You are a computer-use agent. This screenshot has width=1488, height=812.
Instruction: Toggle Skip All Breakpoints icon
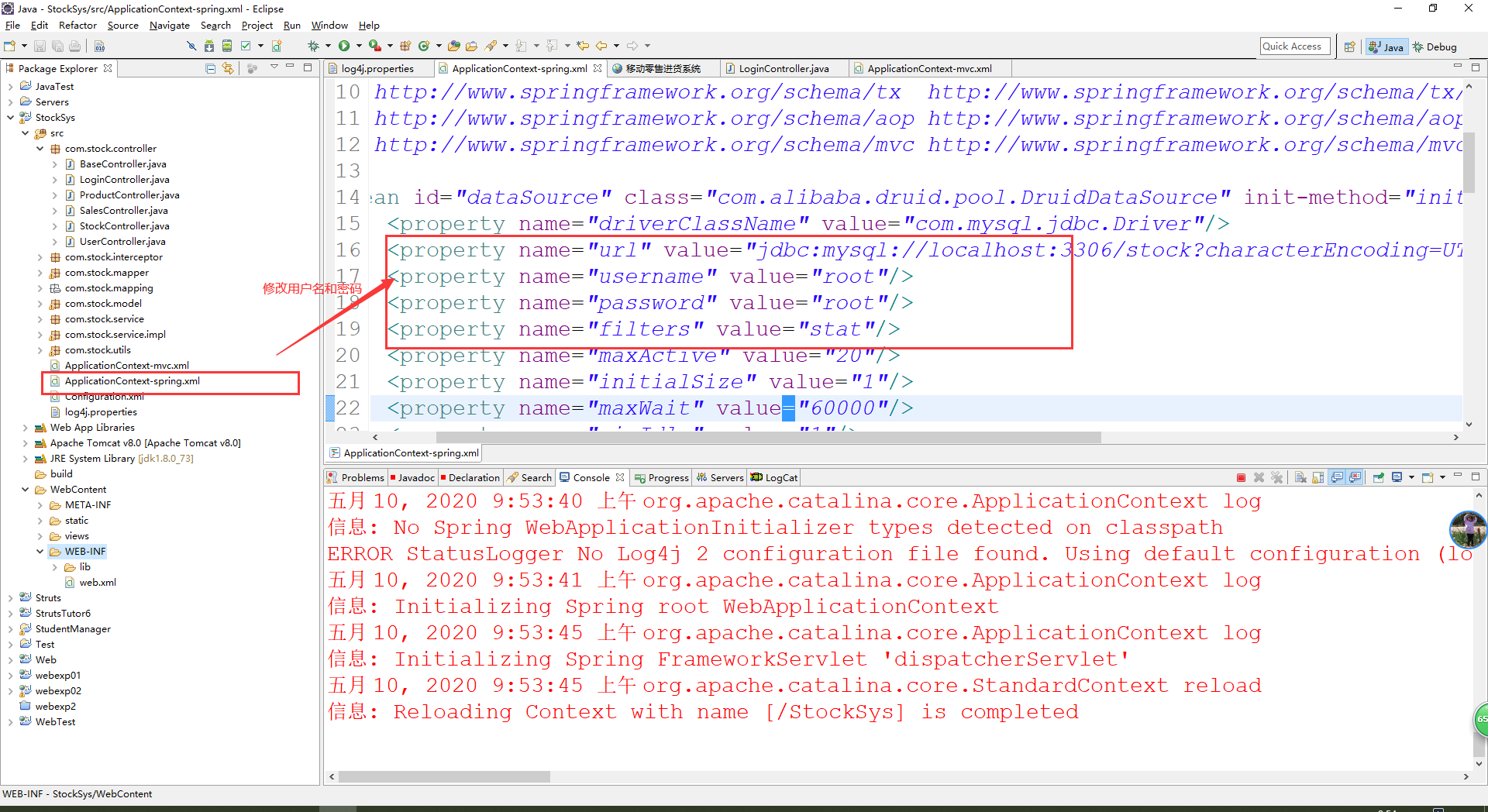(x=191, y=46)
